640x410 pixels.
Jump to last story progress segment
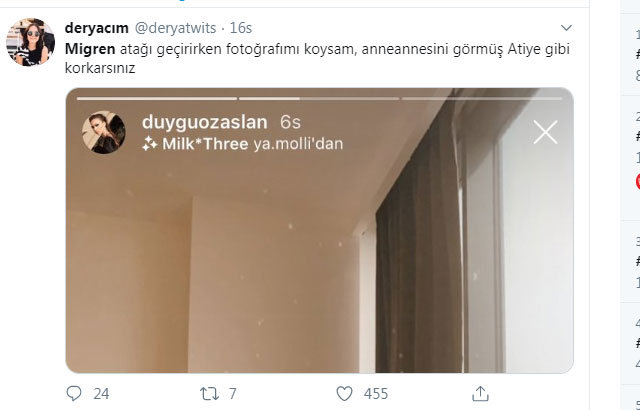click(x=482, y=98)
